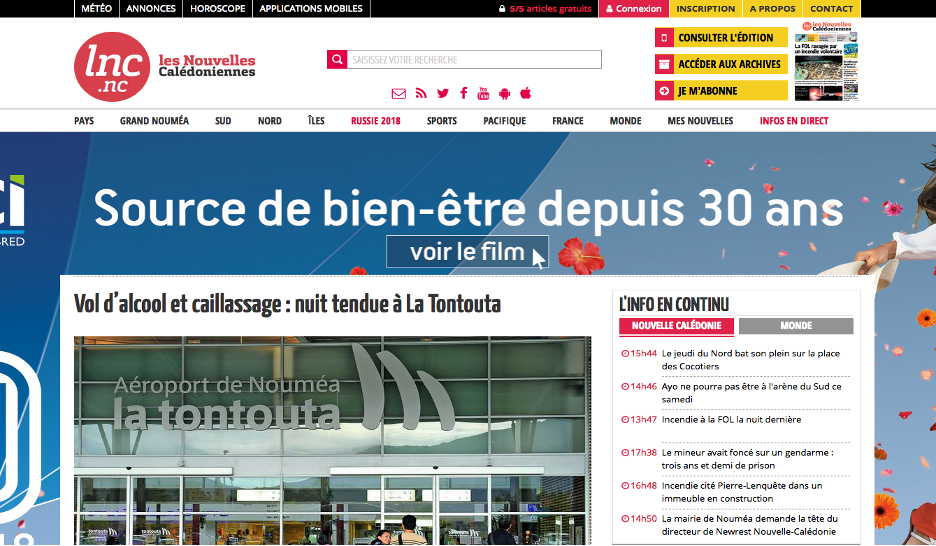
Task: Go to the Îles section
Action: tap(316, 121)
